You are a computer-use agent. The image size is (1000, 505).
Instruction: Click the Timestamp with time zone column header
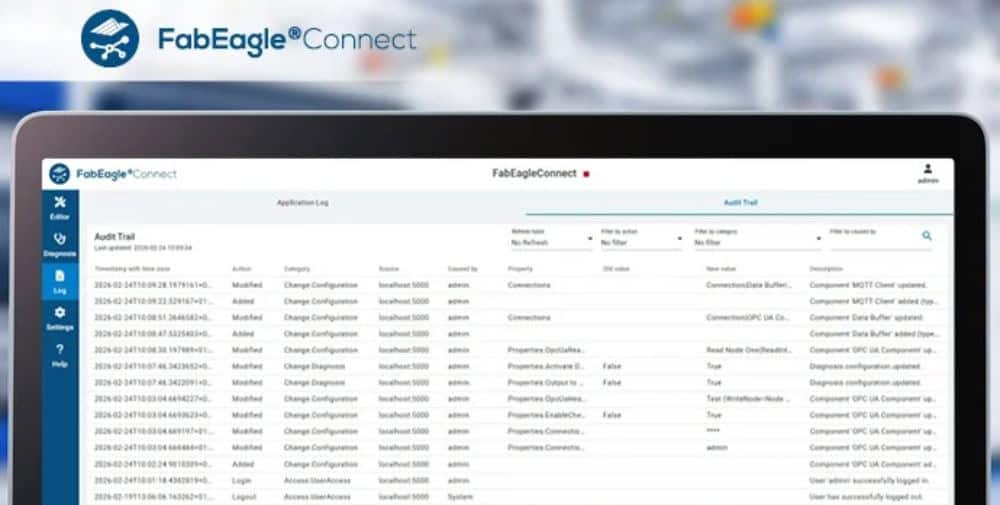[132, 269]
